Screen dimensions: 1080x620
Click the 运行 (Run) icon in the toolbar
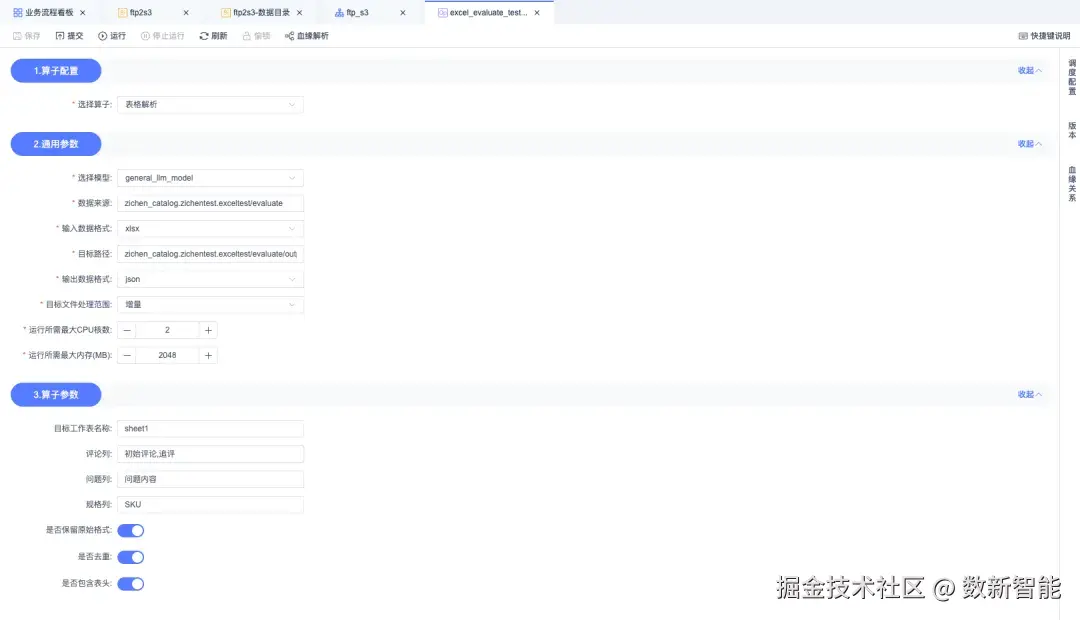click(x=110, y=35)
